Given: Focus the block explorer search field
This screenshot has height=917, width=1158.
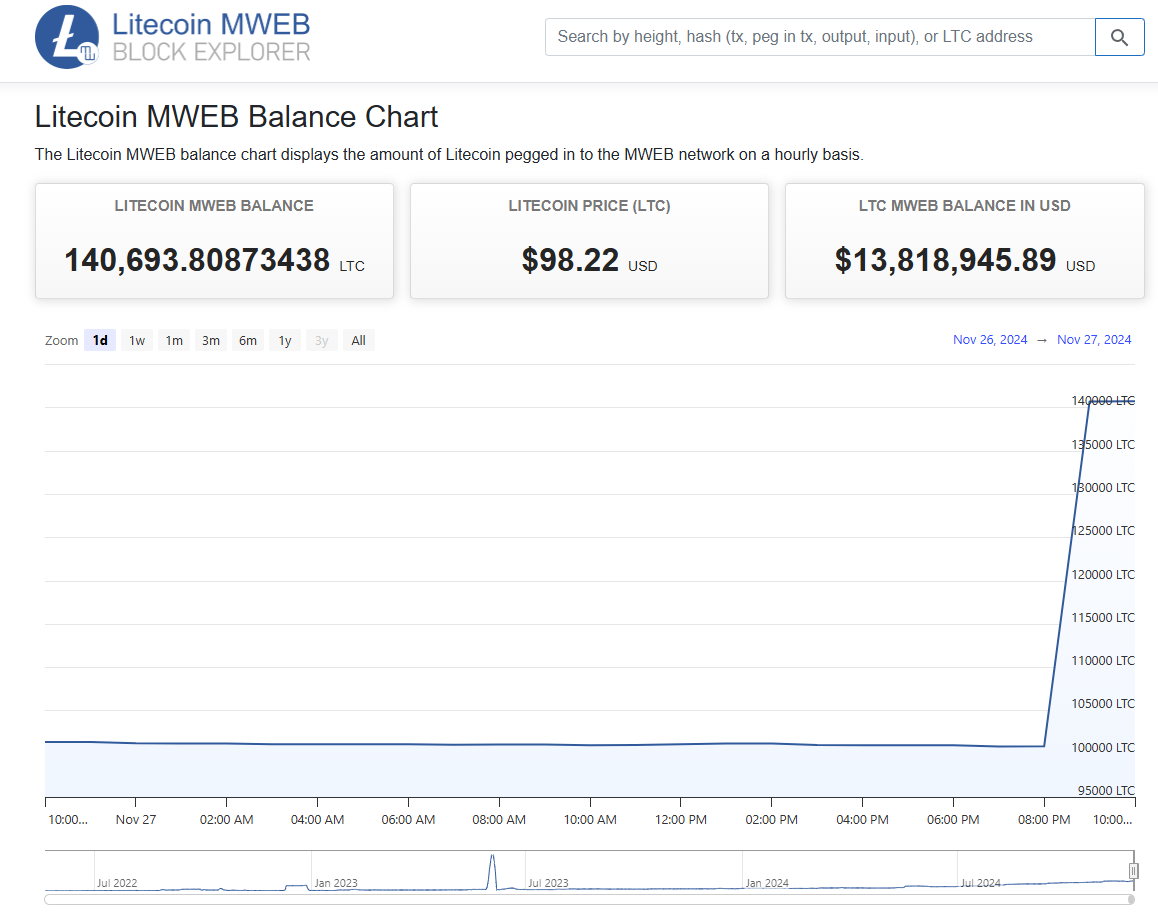Looking at the screenshot, I should coord(820,37).
